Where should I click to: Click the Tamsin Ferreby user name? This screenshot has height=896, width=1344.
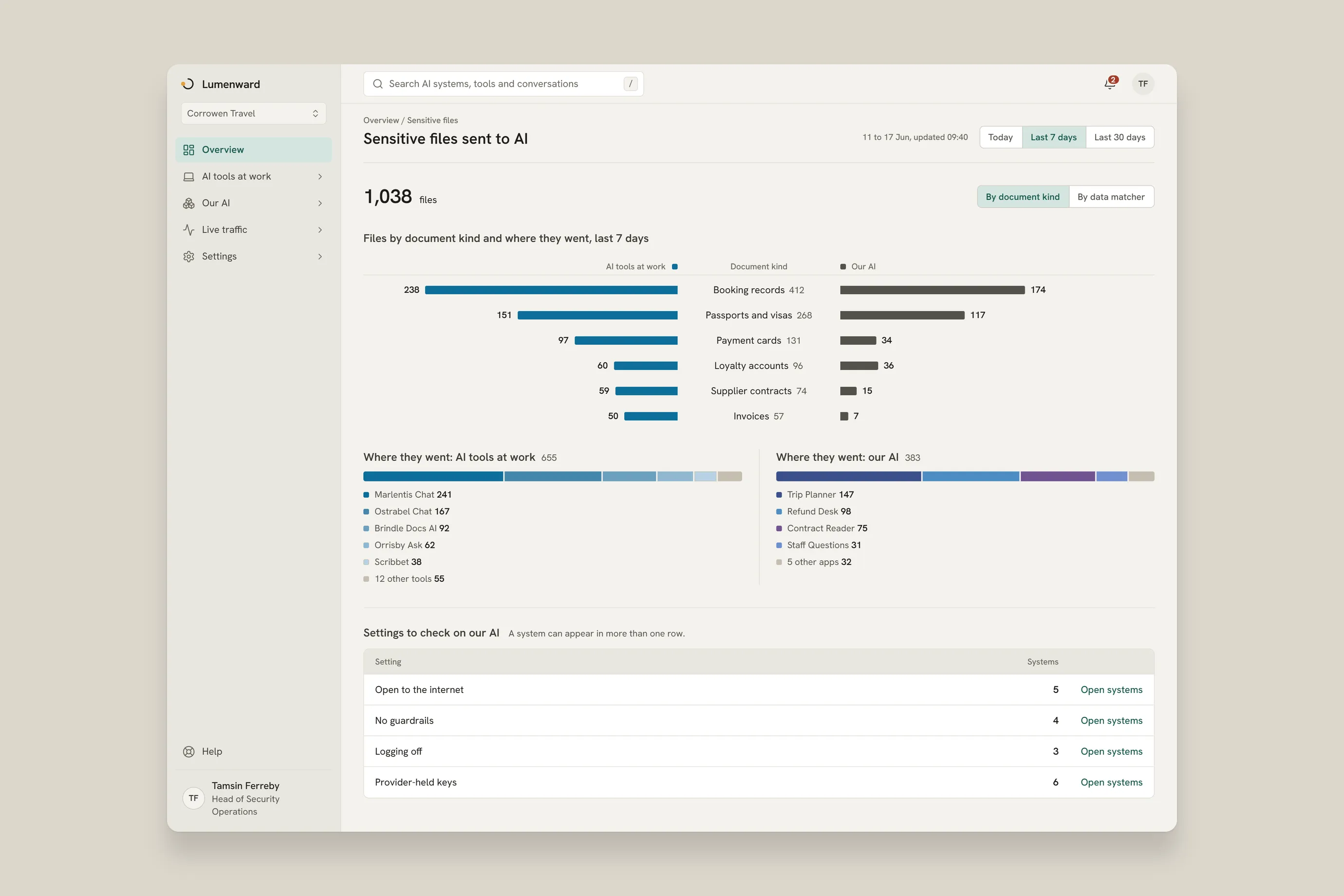click(246, 786)
